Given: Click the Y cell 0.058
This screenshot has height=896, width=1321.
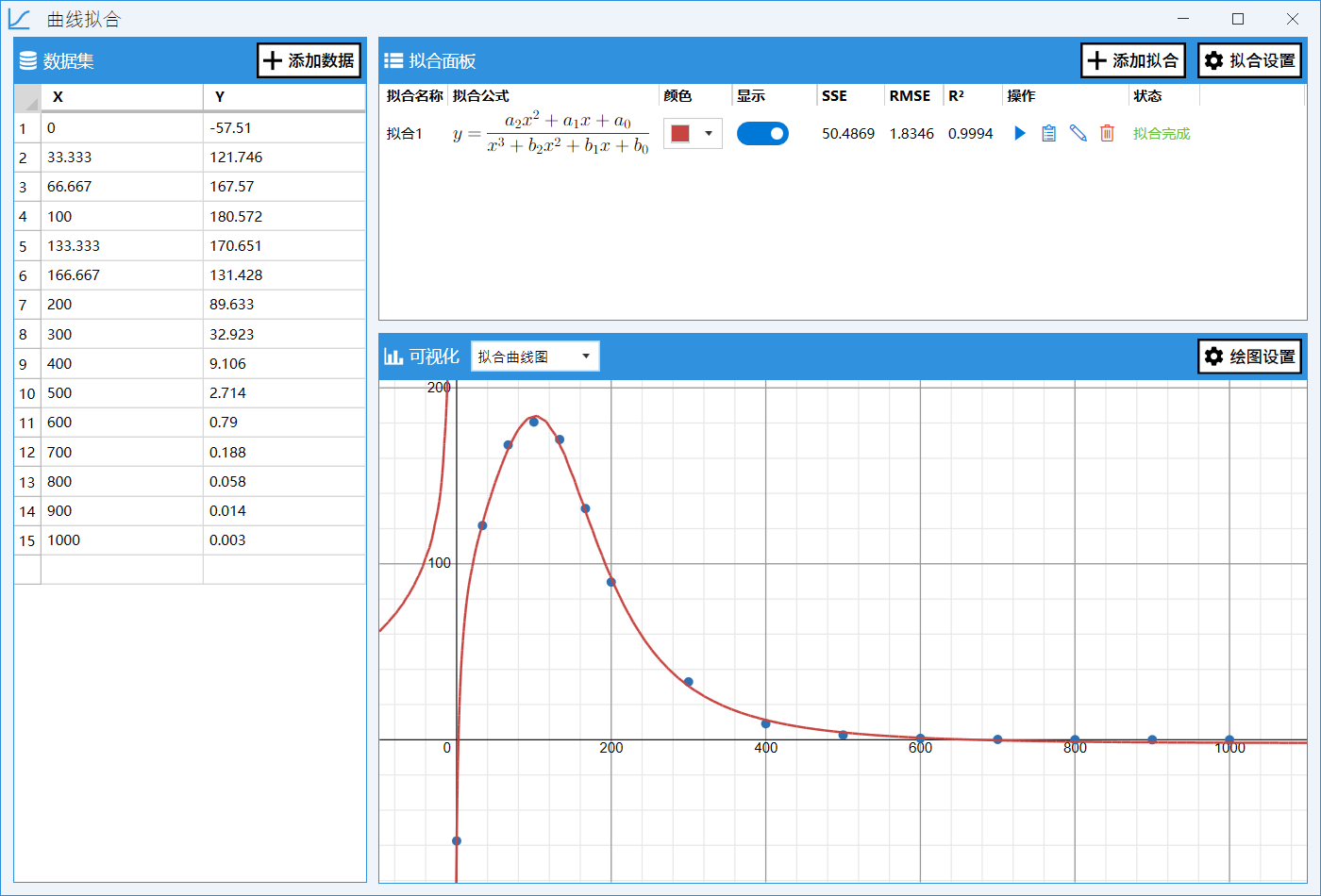Looking at the screenshot, I should 284,482.
